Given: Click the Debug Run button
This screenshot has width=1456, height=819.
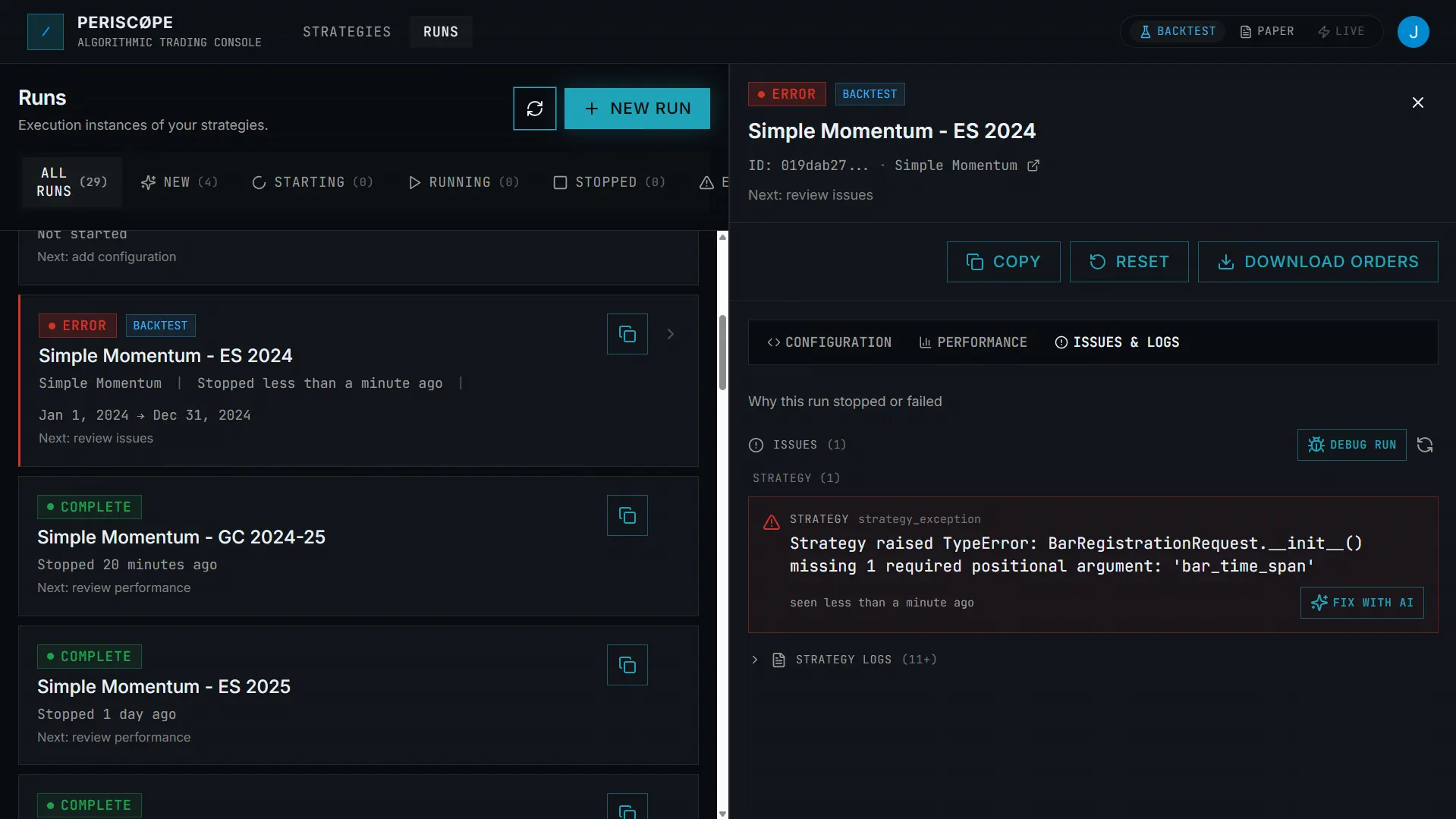Looking at the screenshot, I should pos(1351,445).
